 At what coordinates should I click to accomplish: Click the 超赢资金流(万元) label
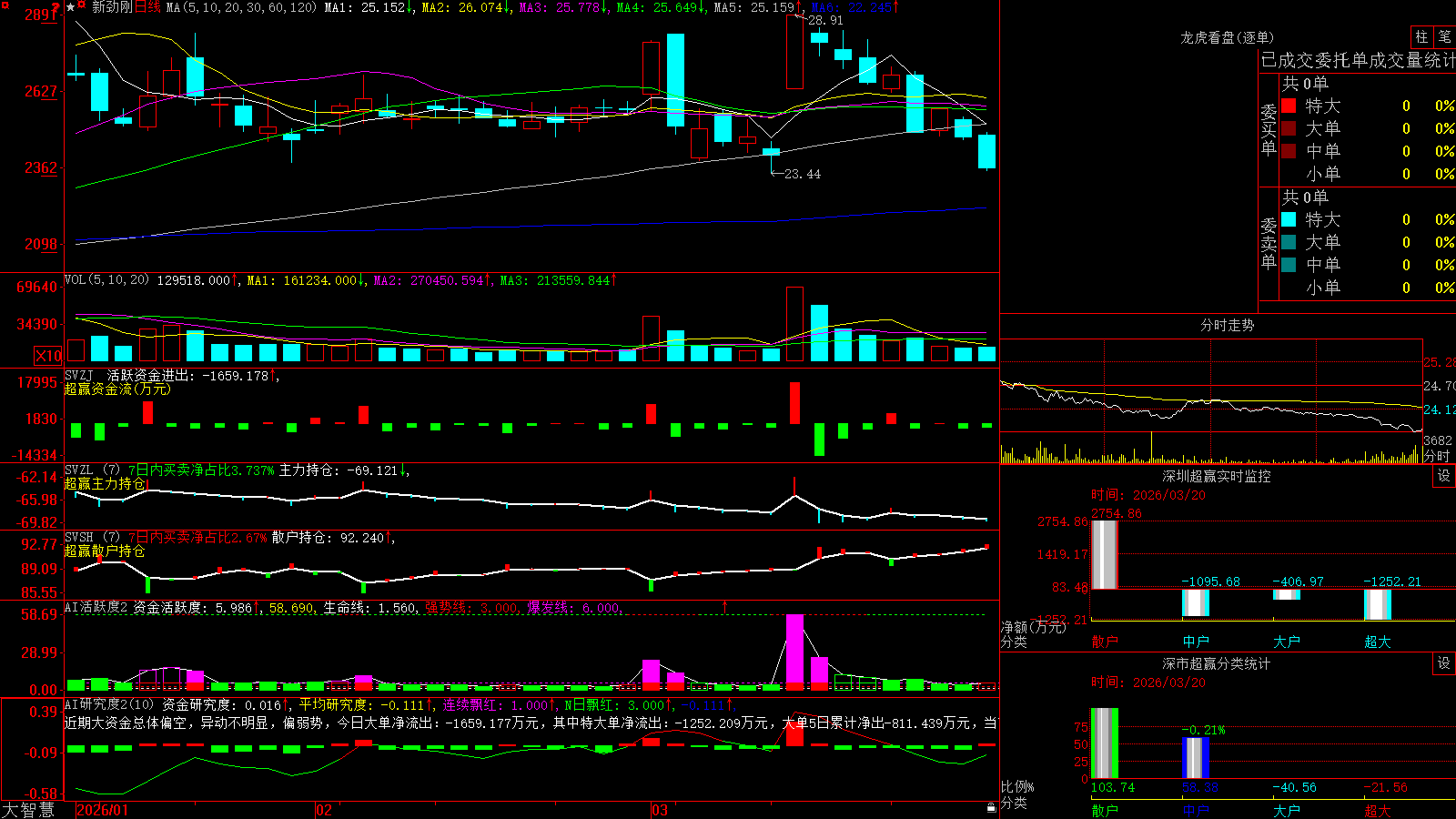(117, 389)
